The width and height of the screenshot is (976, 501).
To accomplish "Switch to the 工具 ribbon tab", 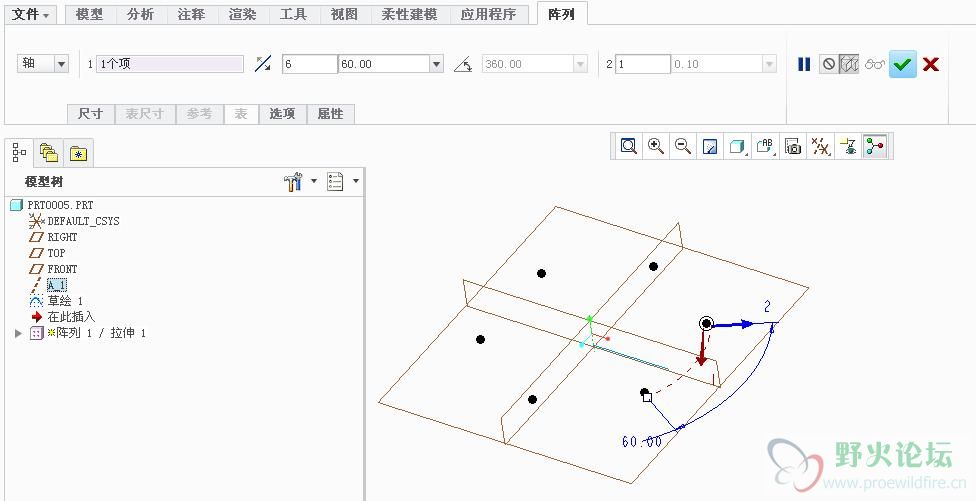I will [x=294, y=14].
